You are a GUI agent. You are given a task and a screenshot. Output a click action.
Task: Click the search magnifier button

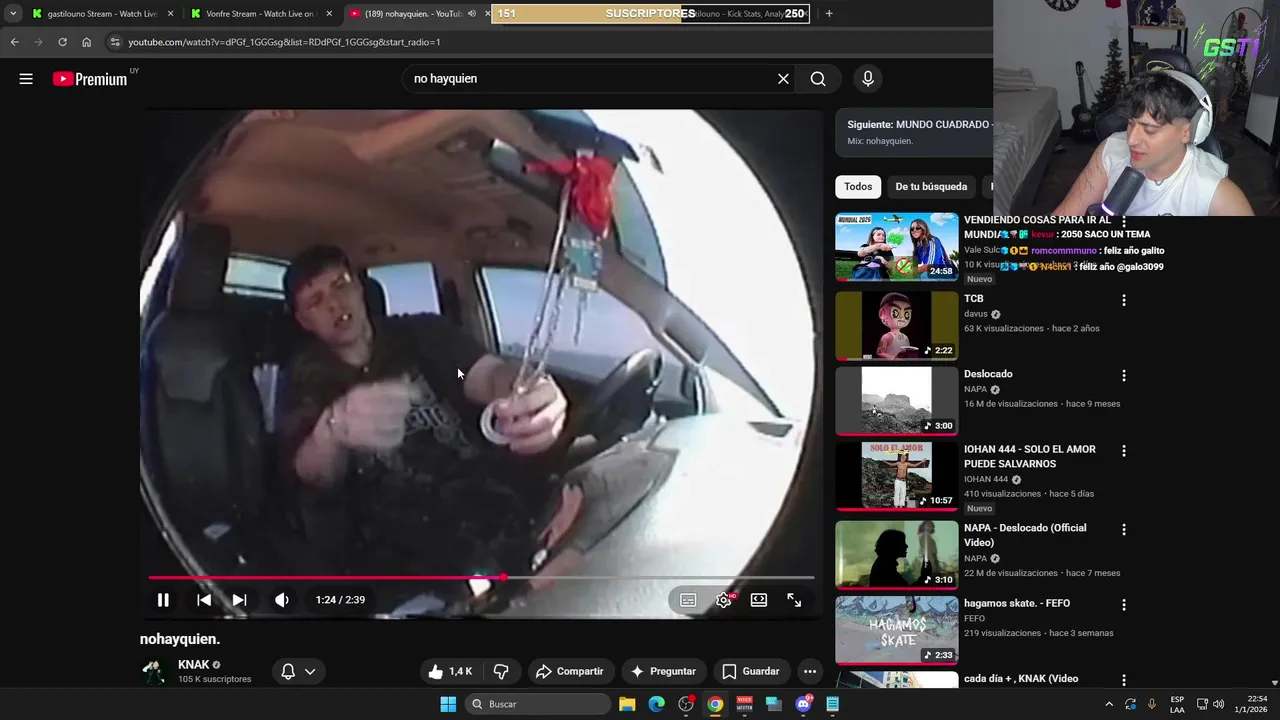[818, 79]
